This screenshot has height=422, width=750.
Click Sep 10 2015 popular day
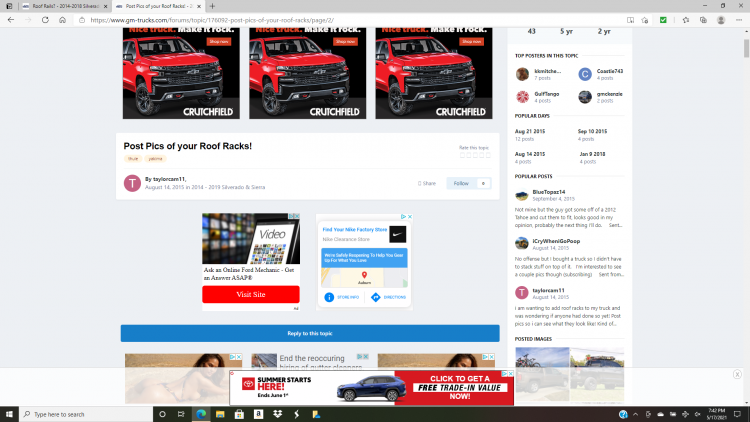[x=592, y=131]
